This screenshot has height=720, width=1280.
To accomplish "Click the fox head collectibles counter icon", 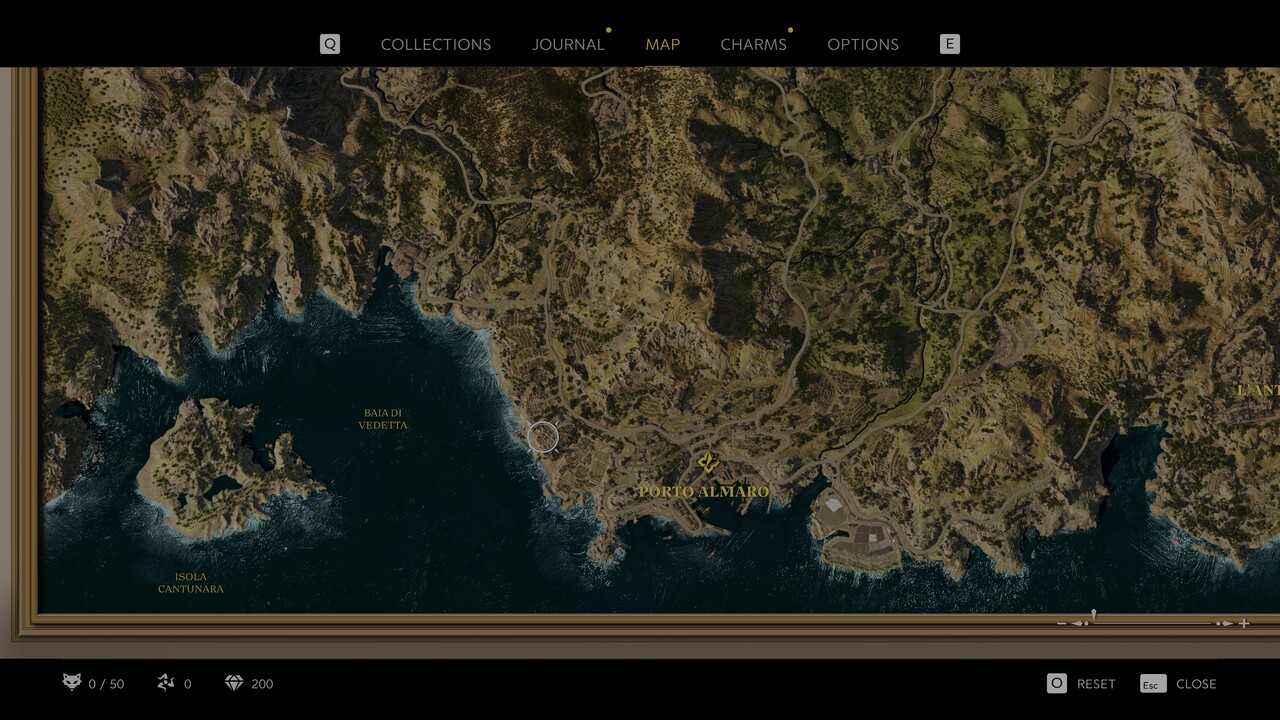I will pyautogui.click(x=72, y=683).
